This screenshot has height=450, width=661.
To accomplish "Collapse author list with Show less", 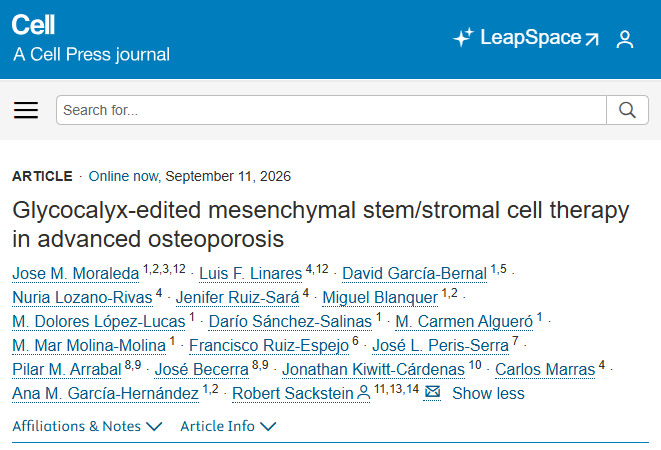I will click(488, 393).
